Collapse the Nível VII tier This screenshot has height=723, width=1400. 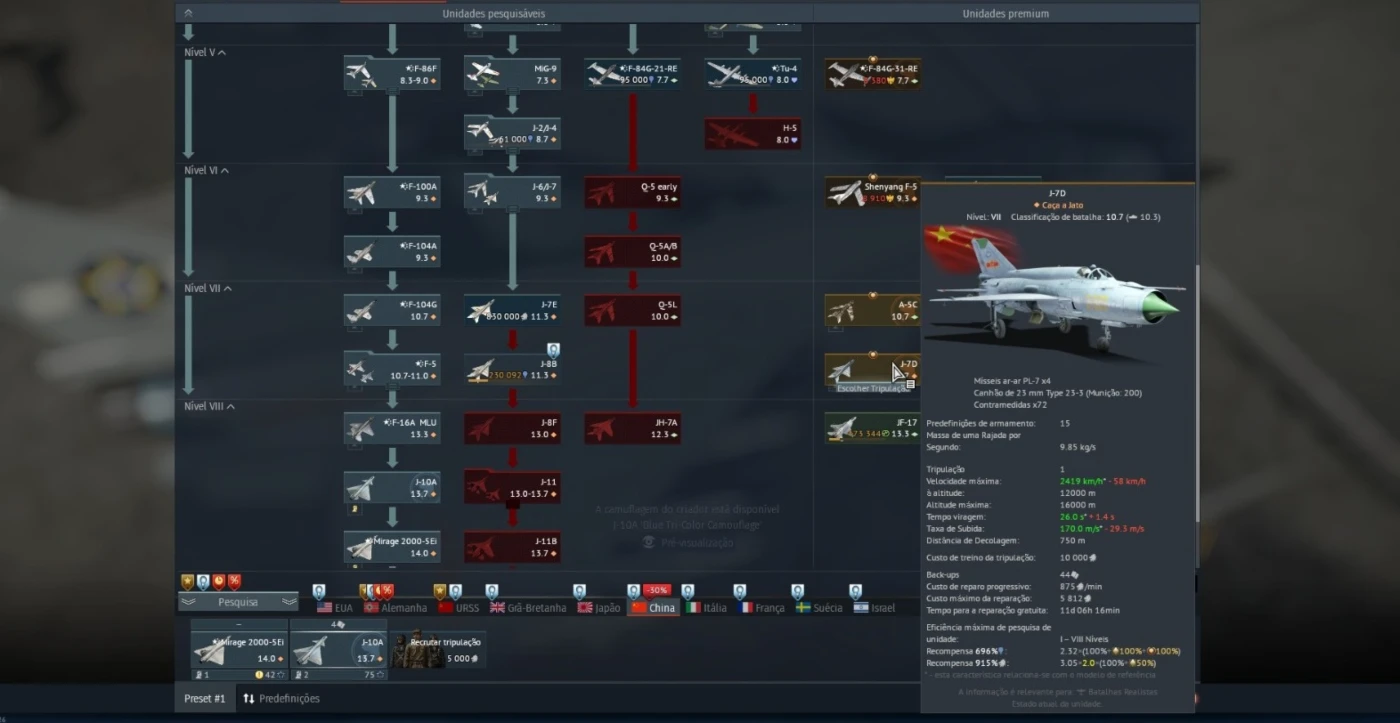click(208, 288)
